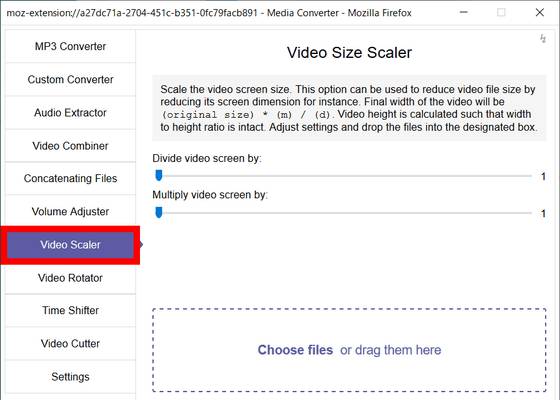Click the Multiply video screen slider handle
This screenshot has height=400, width=560.
159,212
